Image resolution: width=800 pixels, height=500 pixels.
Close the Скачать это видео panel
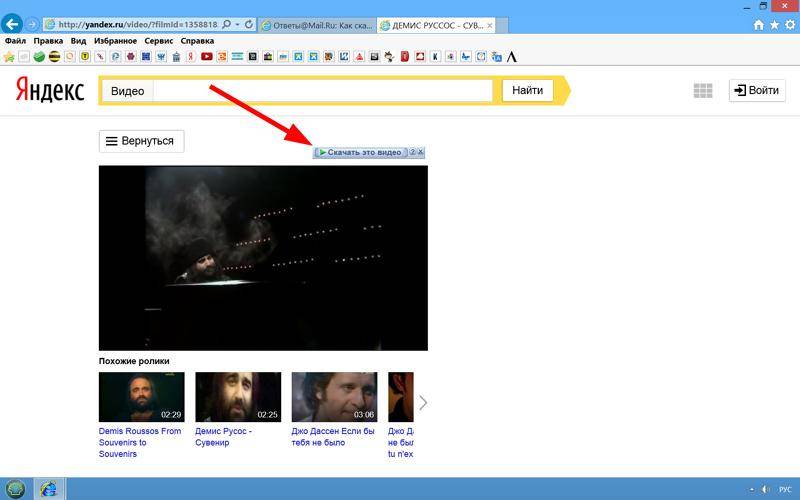tap(420, 152)
